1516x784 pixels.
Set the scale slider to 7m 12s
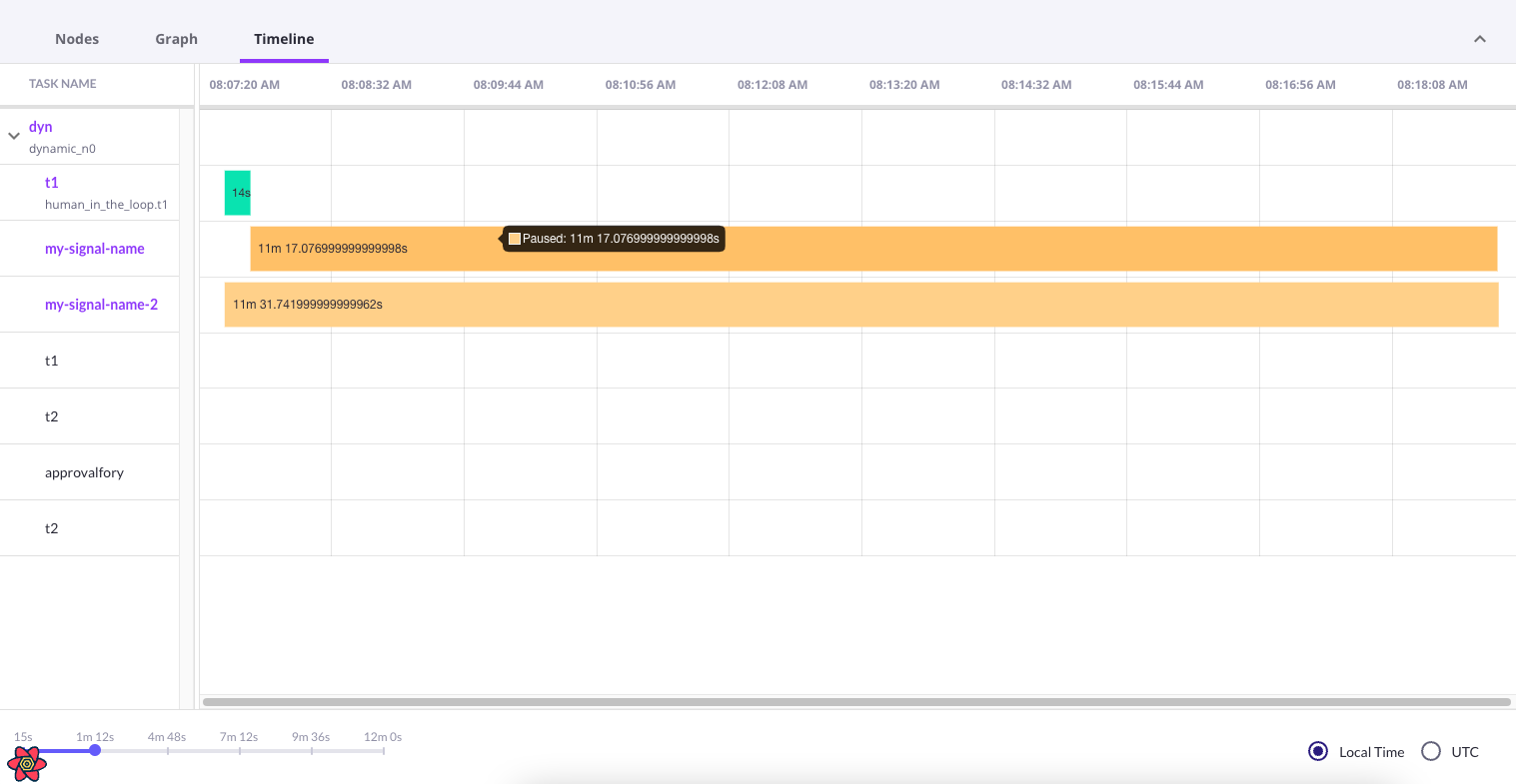click(239, 750)
